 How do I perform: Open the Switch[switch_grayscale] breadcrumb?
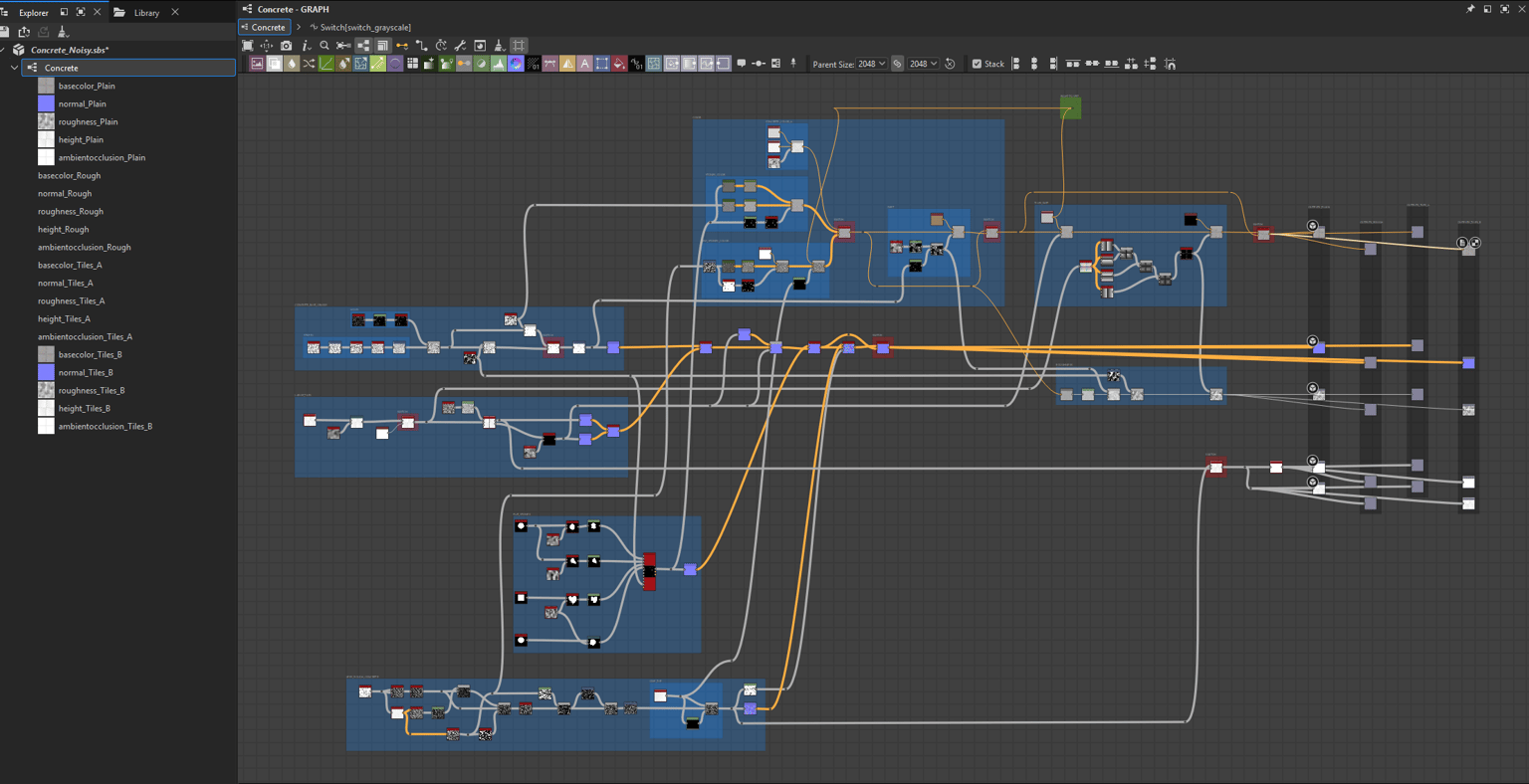[x=360, y=27]
